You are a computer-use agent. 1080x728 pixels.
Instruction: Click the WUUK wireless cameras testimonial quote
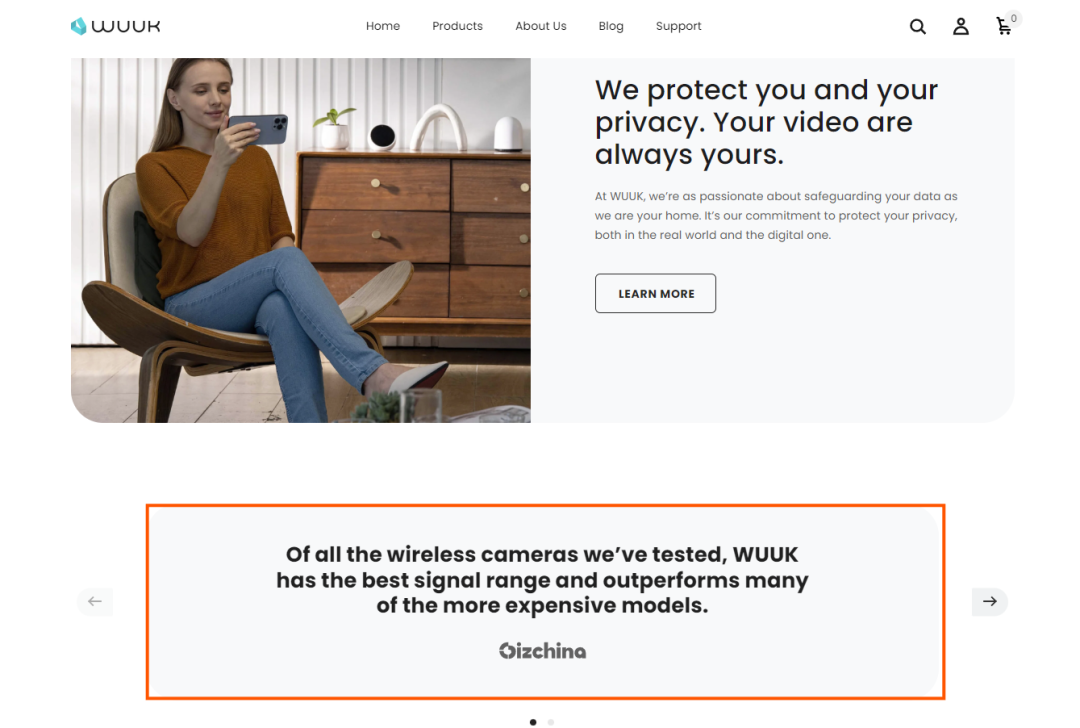pyautogui.click(x=542, y=580)
